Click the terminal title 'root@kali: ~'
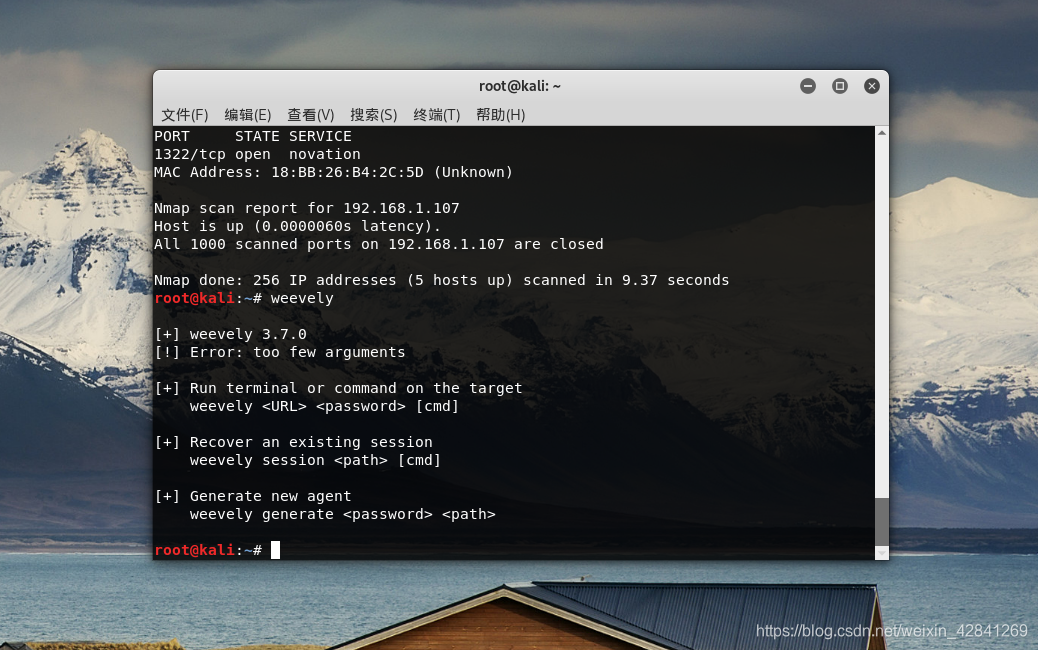Viewport: 1038px width, 650px height. tap(520, 86)
